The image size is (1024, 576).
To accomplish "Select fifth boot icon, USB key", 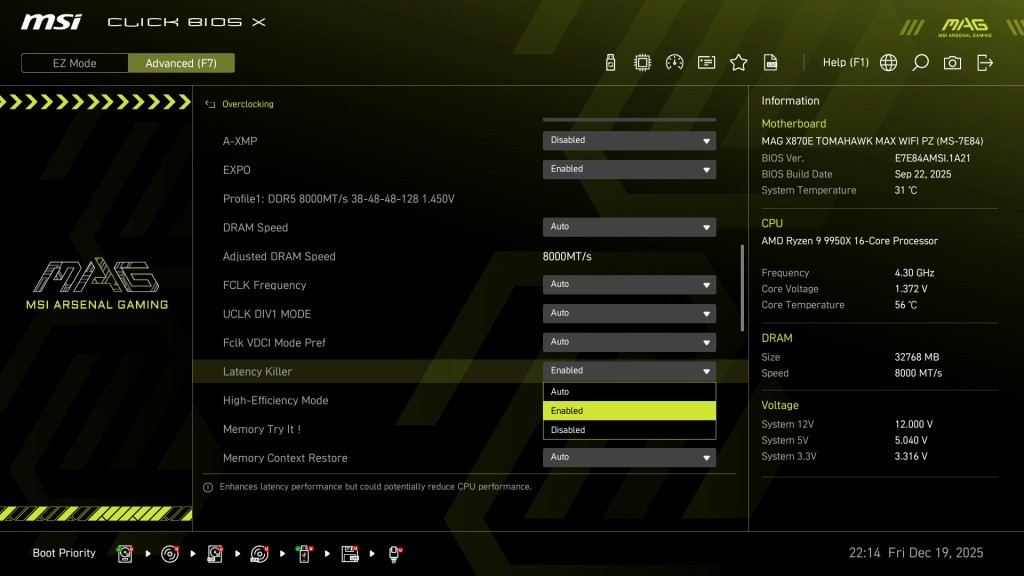I will 304,554.
